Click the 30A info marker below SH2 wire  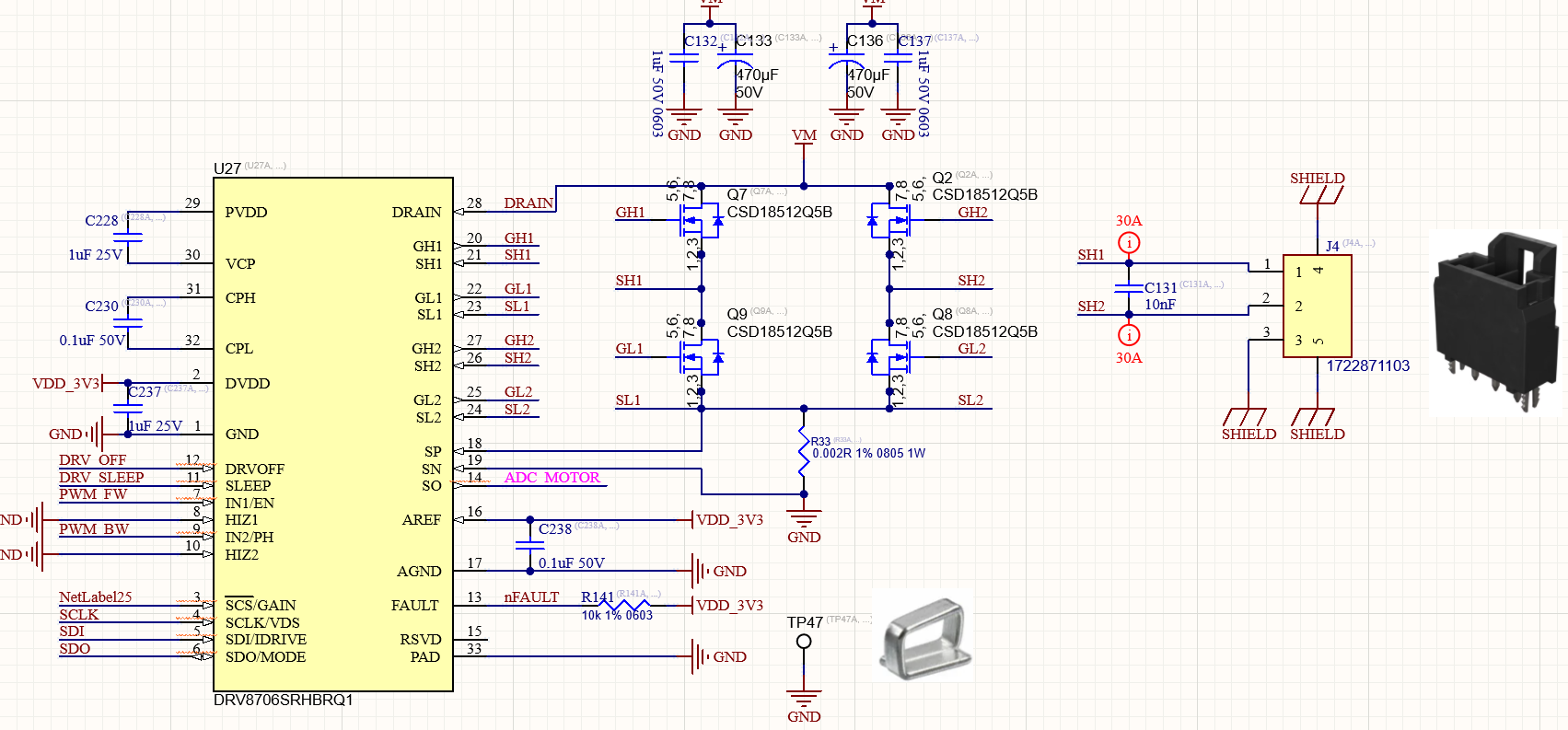1129,335
